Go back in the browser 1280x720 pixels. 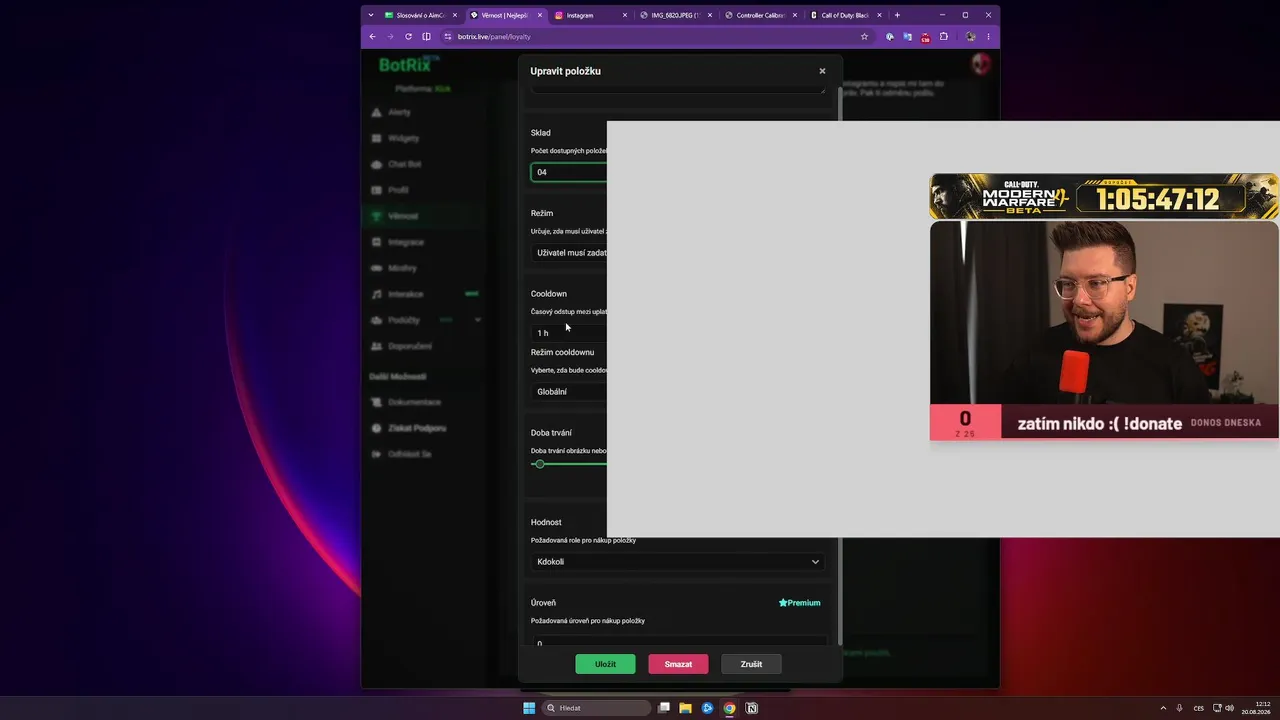tap(372, 37)
